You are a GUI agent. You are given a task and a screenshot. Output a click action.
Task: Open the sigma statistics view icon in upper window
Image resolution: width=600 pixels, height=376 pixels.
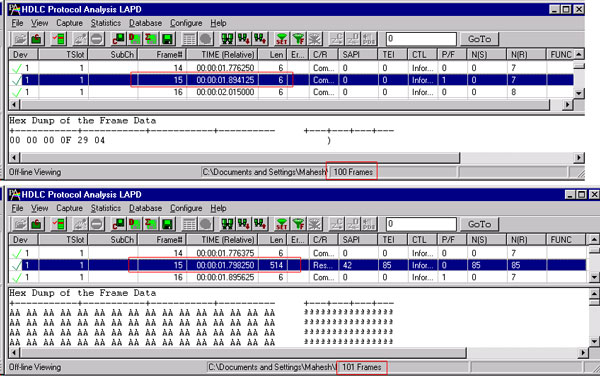pos(151,39)
